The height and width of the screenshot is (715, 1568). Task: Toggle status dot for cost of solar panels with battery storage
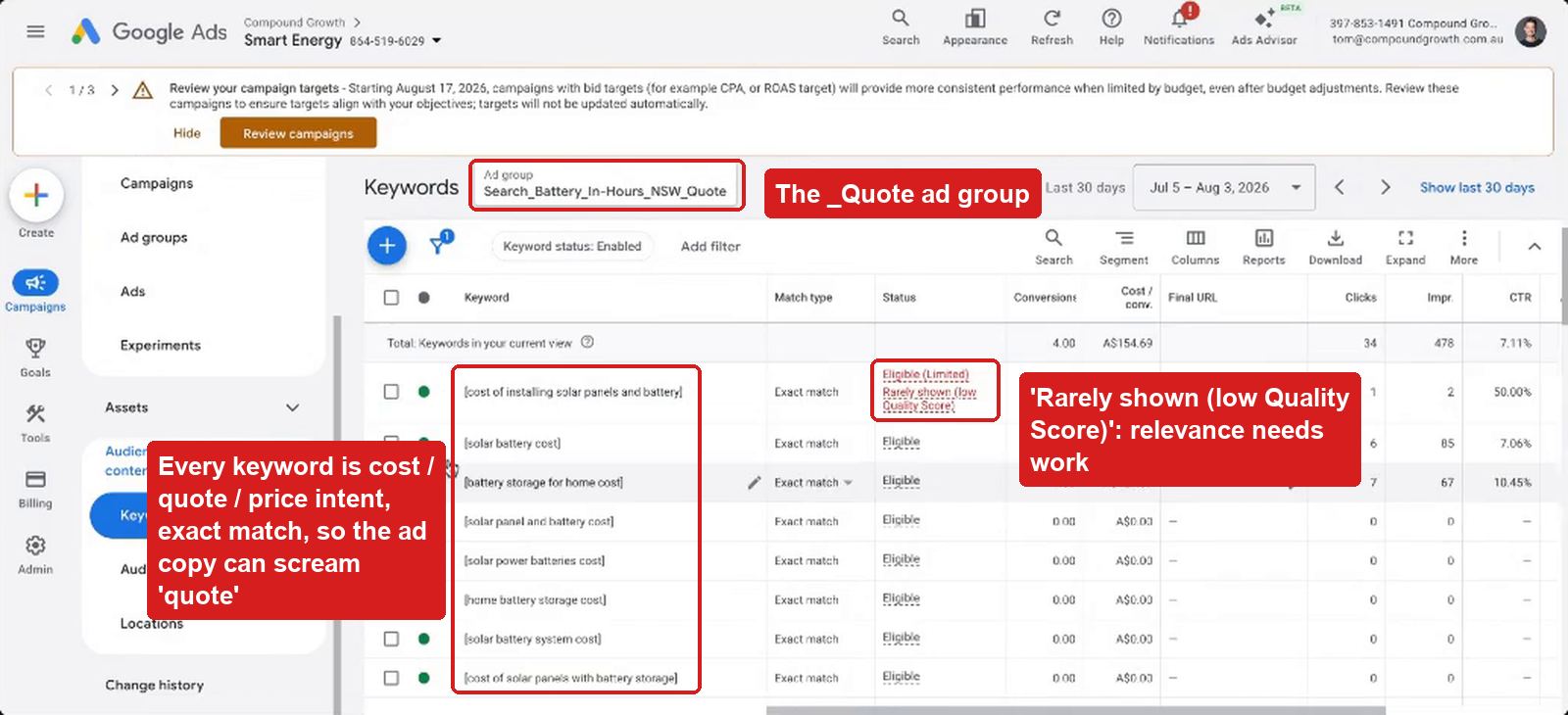point(423,678)
